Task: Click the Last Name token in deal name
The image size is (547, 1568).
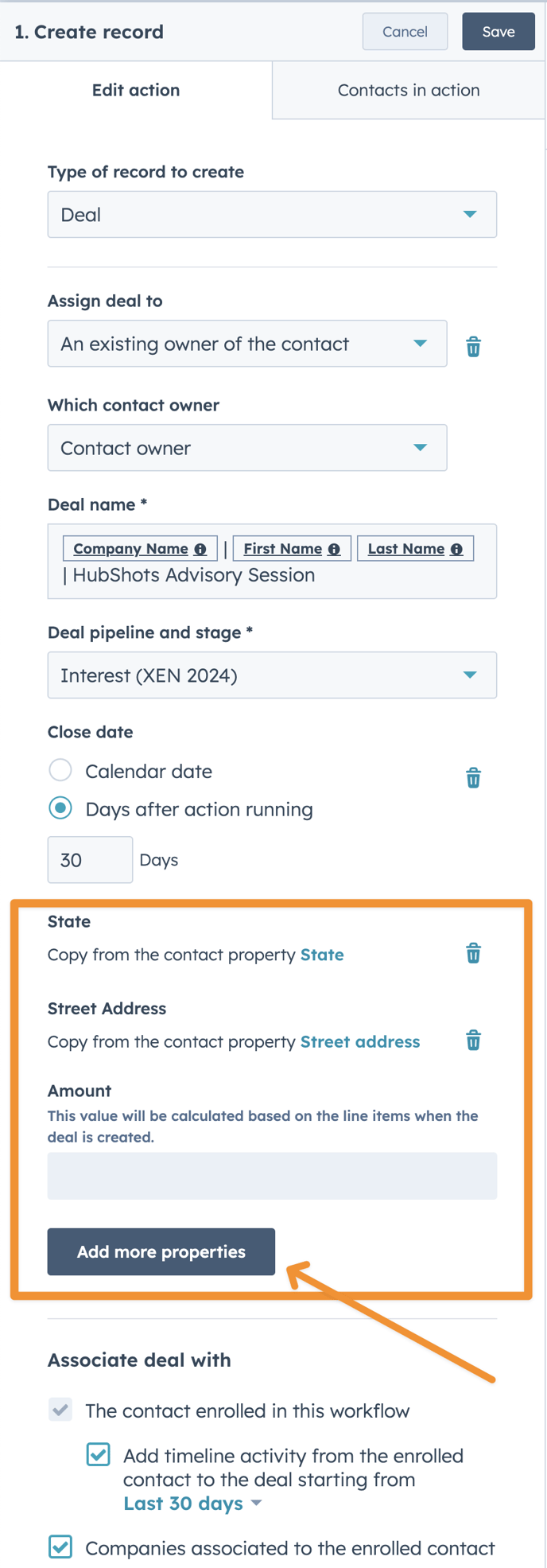Action: [x=415, y=548]
